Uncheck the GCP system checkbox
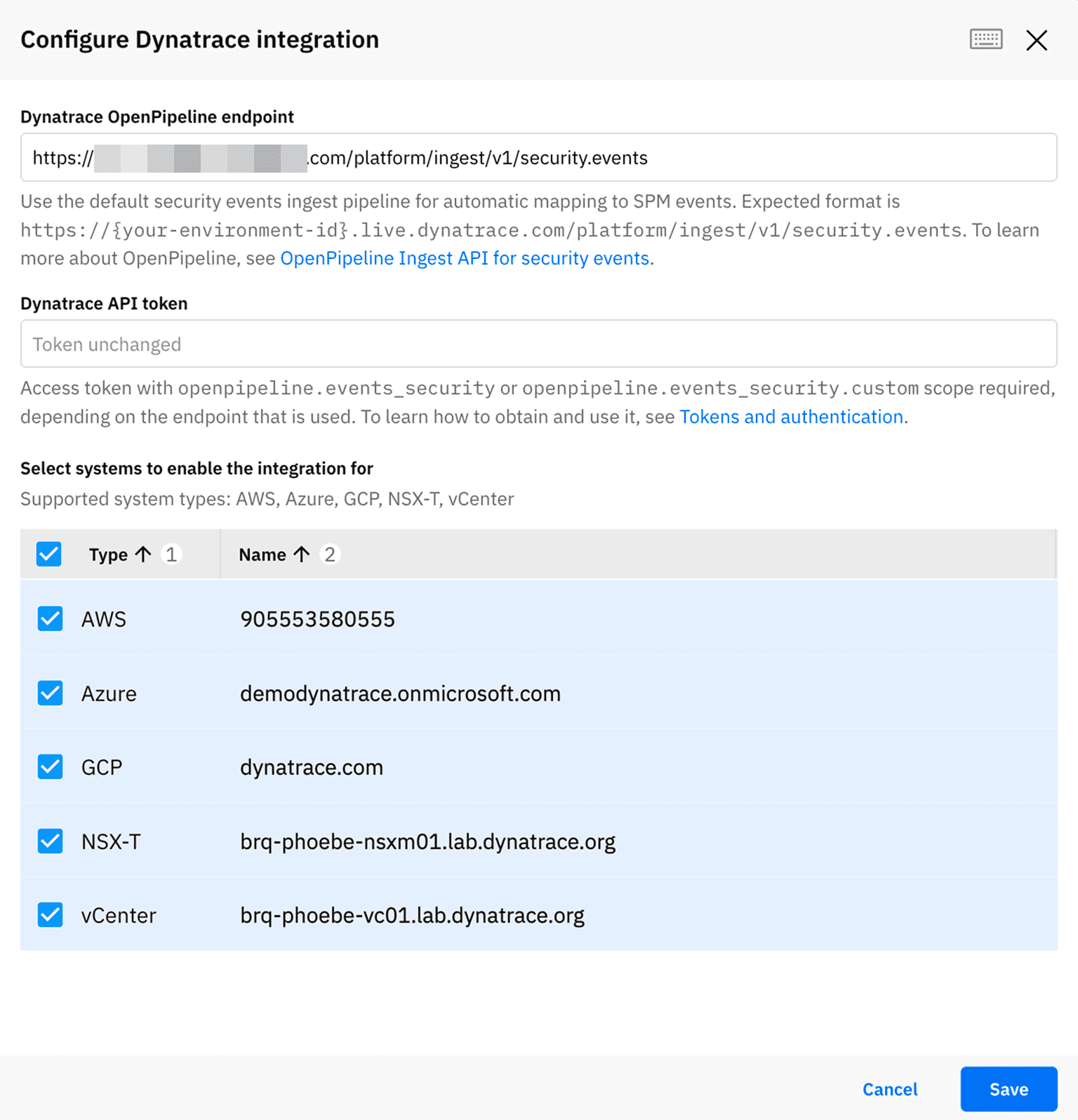 coord(50,767)
